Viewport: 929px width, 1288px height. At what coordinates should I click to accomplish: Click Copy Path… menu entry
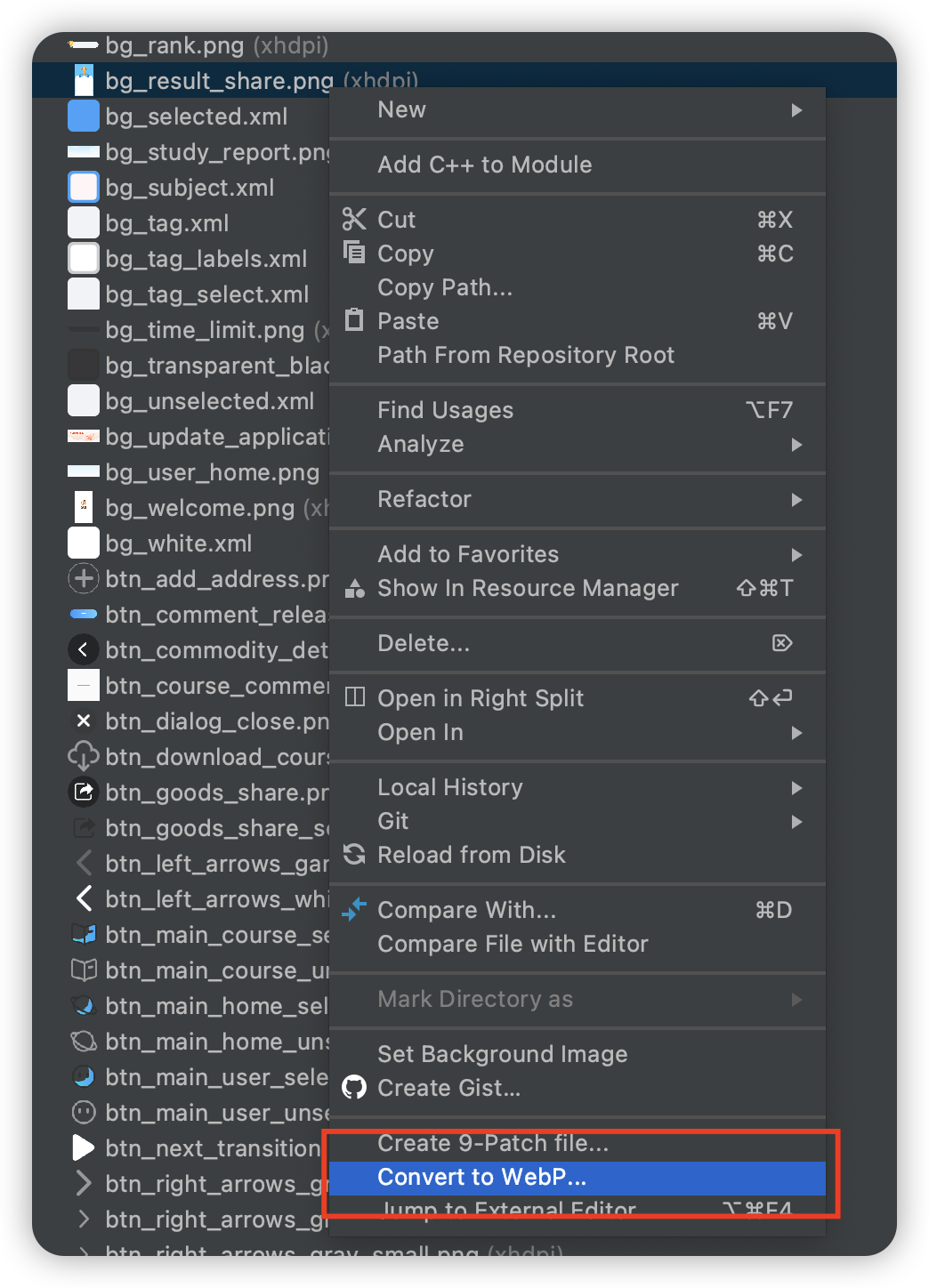[578, 287]
